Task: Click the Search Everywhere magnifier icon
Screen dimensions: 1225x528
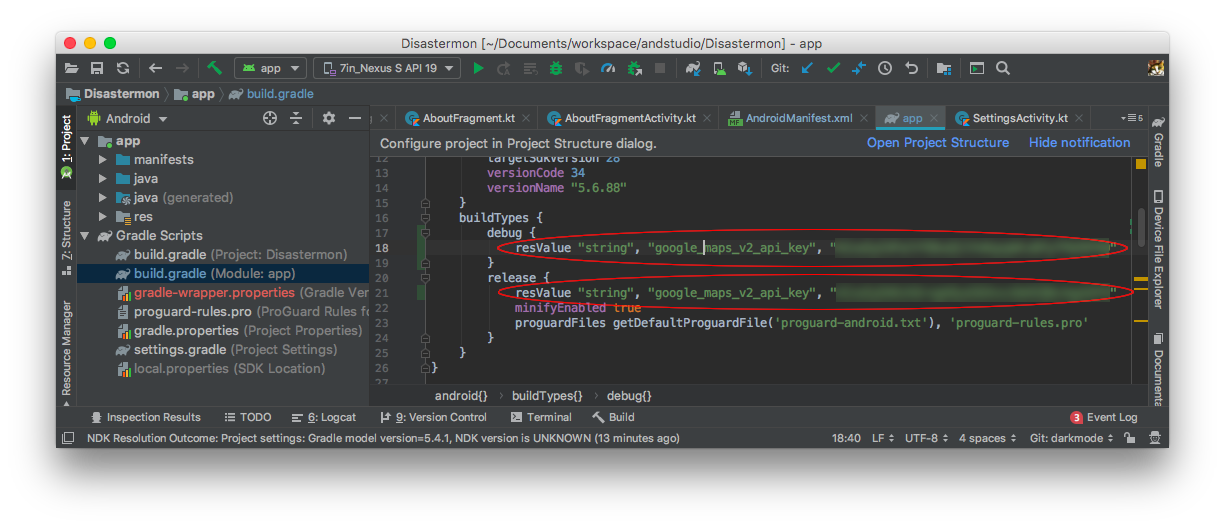Action: 1003,68
